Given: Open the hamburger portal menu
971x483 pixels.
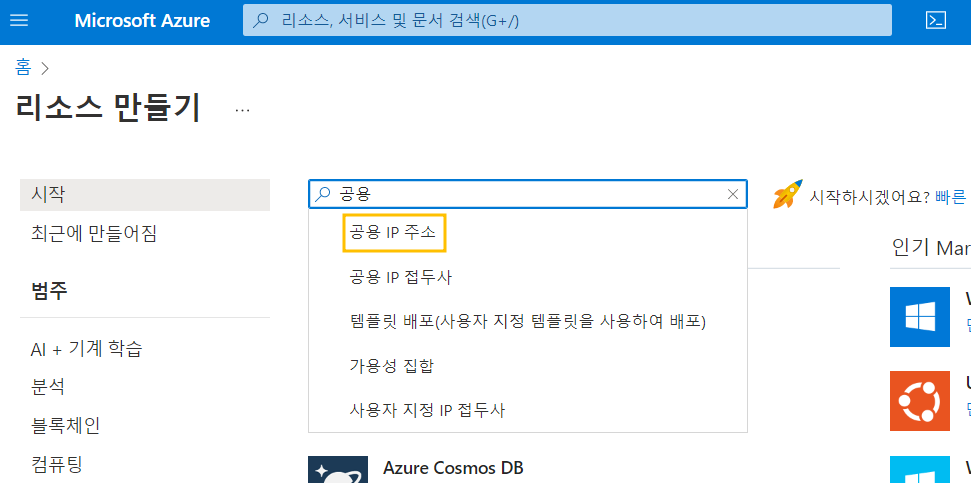Looking at the screenshot, I should tap(19, 20).
